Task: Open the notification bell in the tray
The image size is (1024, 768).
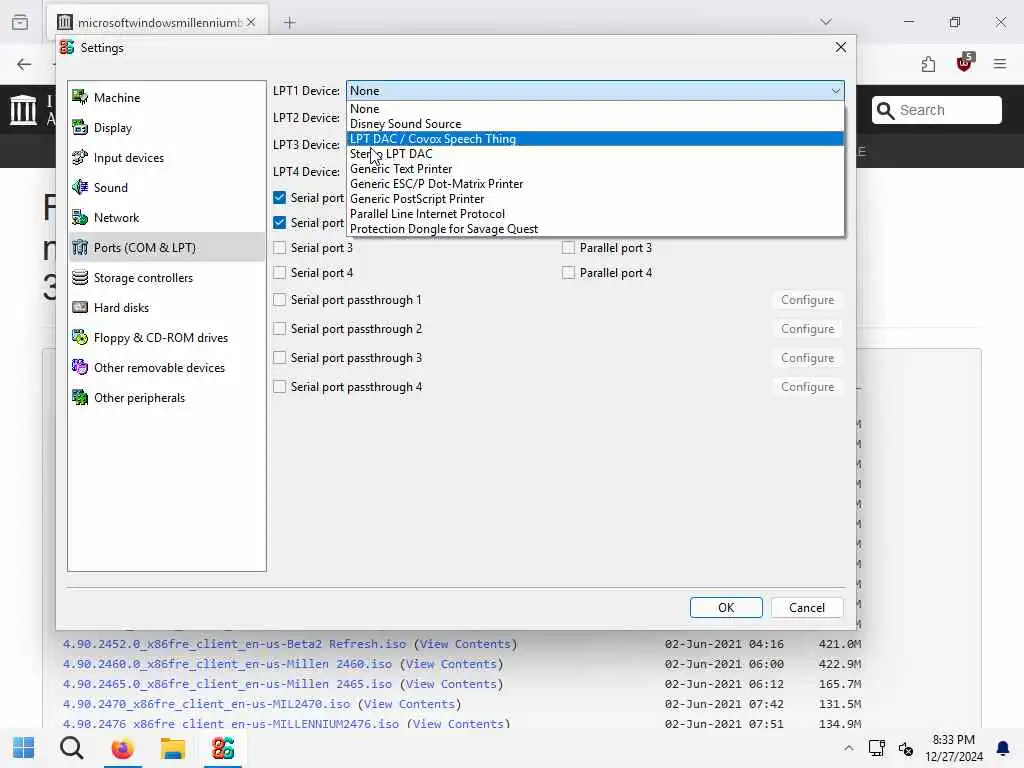Action: (1002, 748)
